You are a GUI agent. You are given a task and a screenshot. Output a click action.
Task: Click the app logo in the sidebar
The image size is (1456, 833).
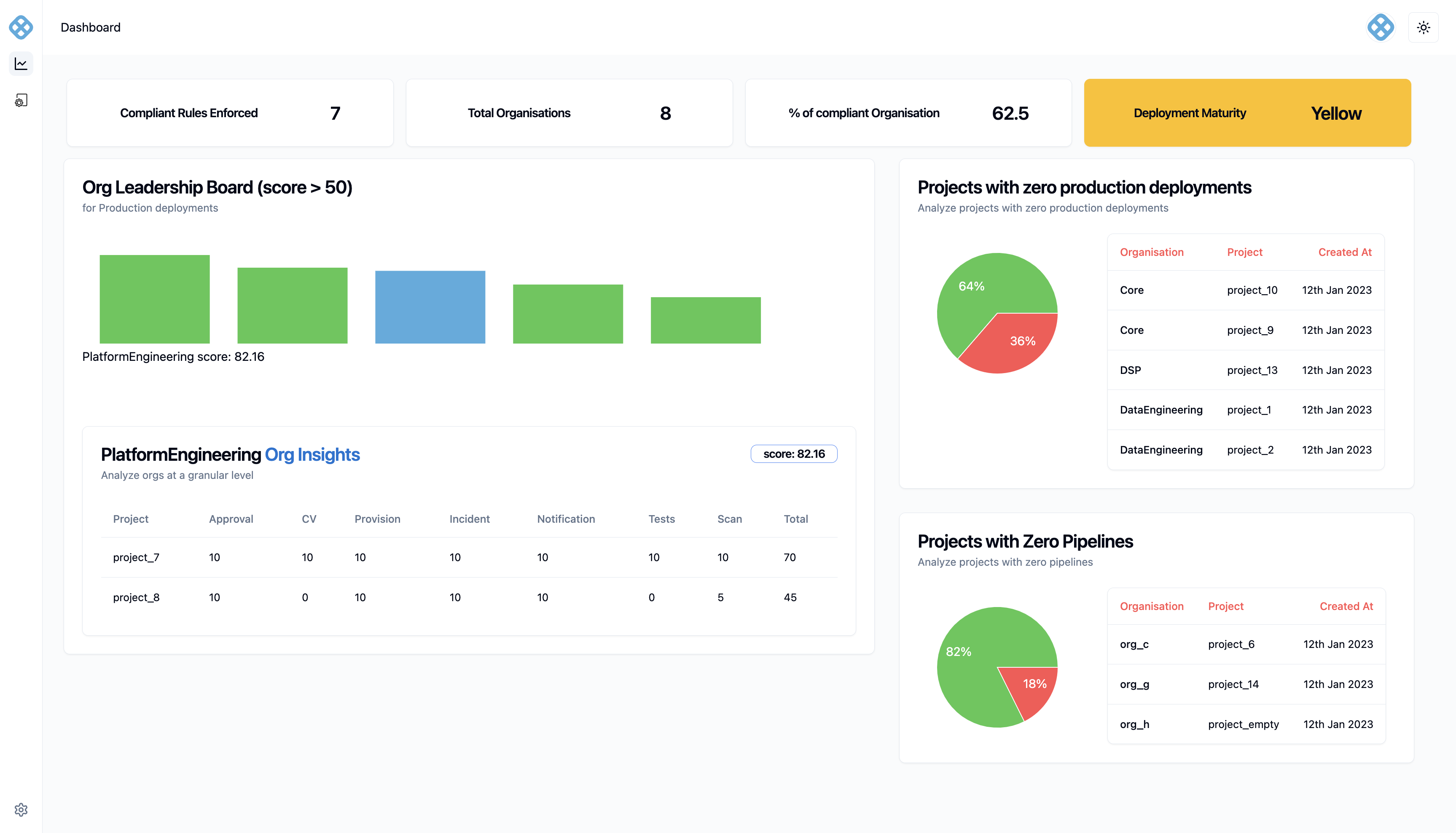[x=21, y=27]
